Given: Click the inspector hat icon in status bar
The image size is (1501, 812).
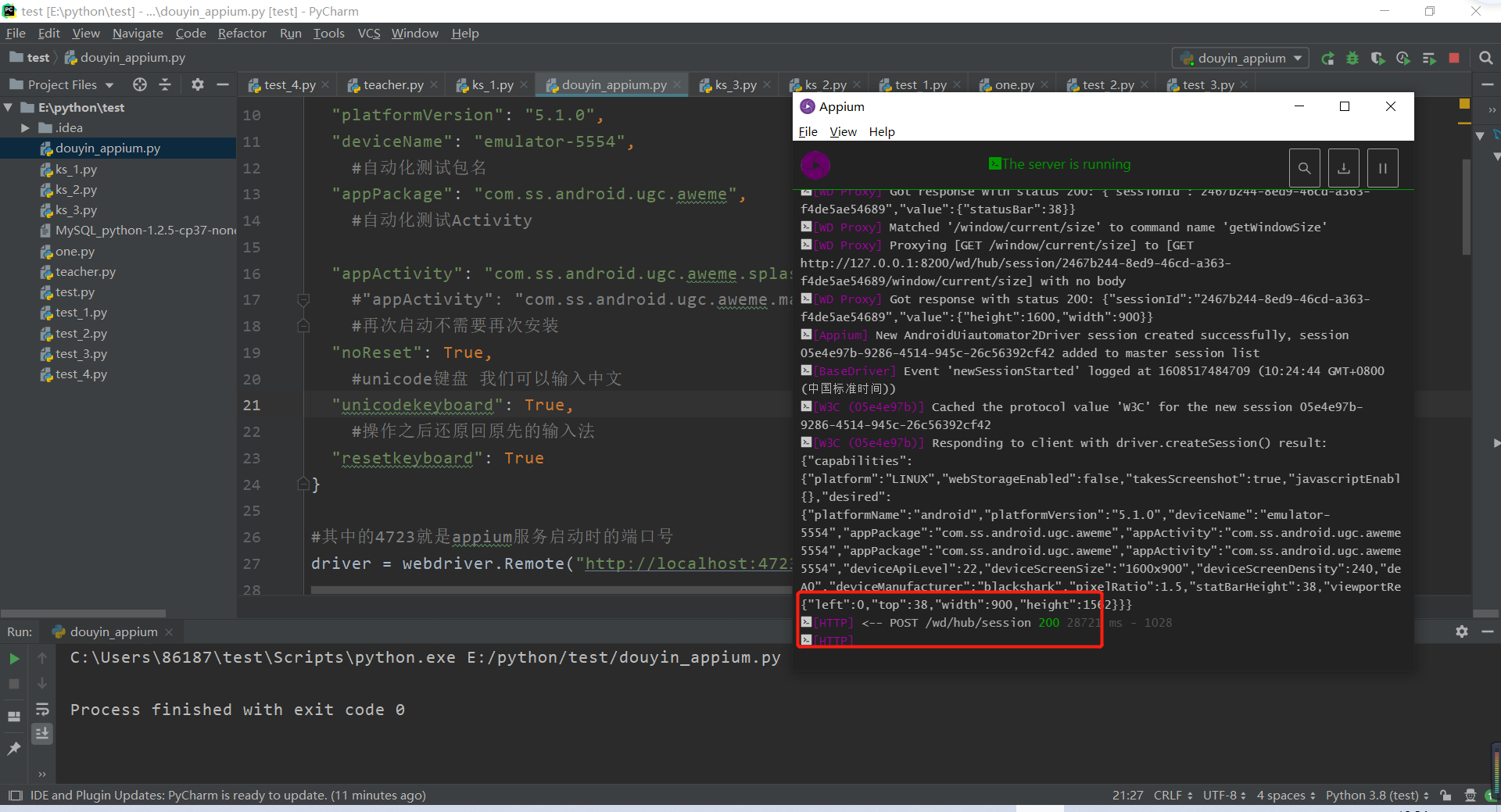Looking at the screenshot, I should pyautogui.click(x=1471, y=796).
